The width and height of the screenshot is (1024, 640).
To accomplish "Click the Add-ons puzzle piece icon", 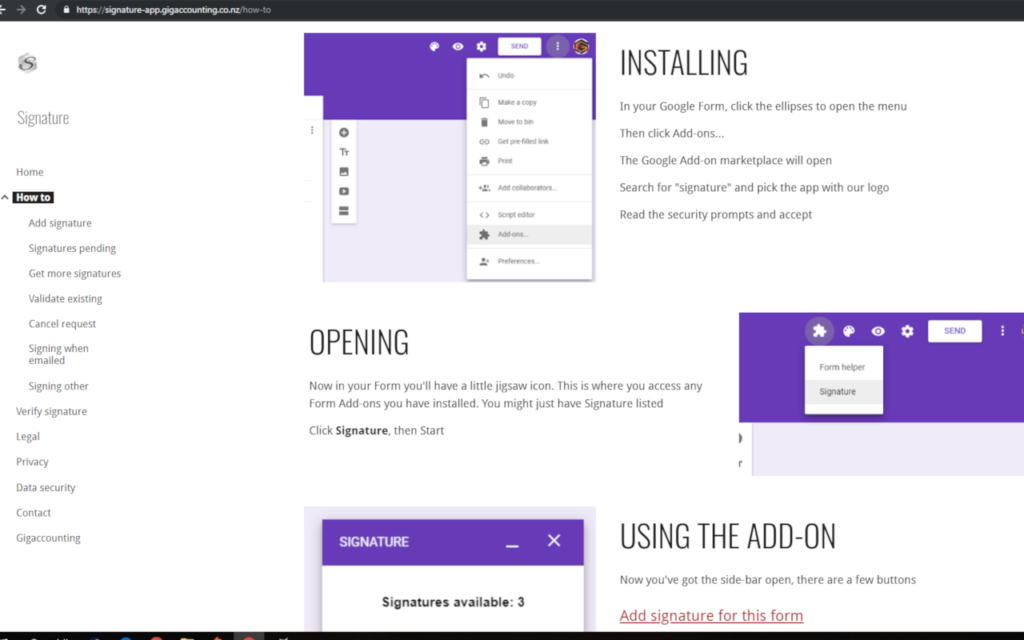I will pos(820,331).
